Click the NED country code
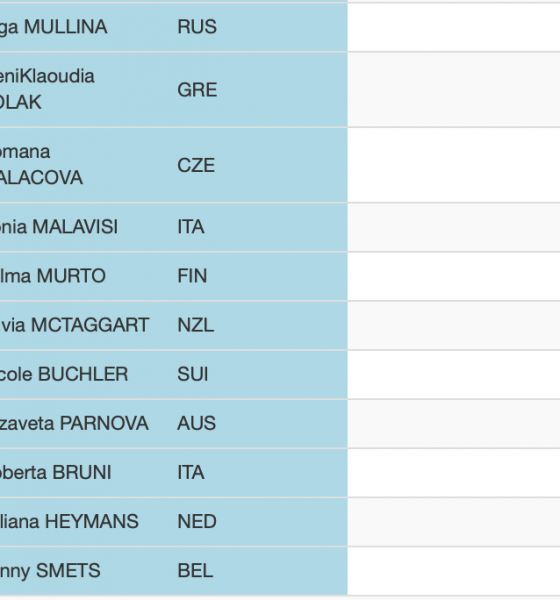Screen dimensions: 560x600 click(197, 522)
